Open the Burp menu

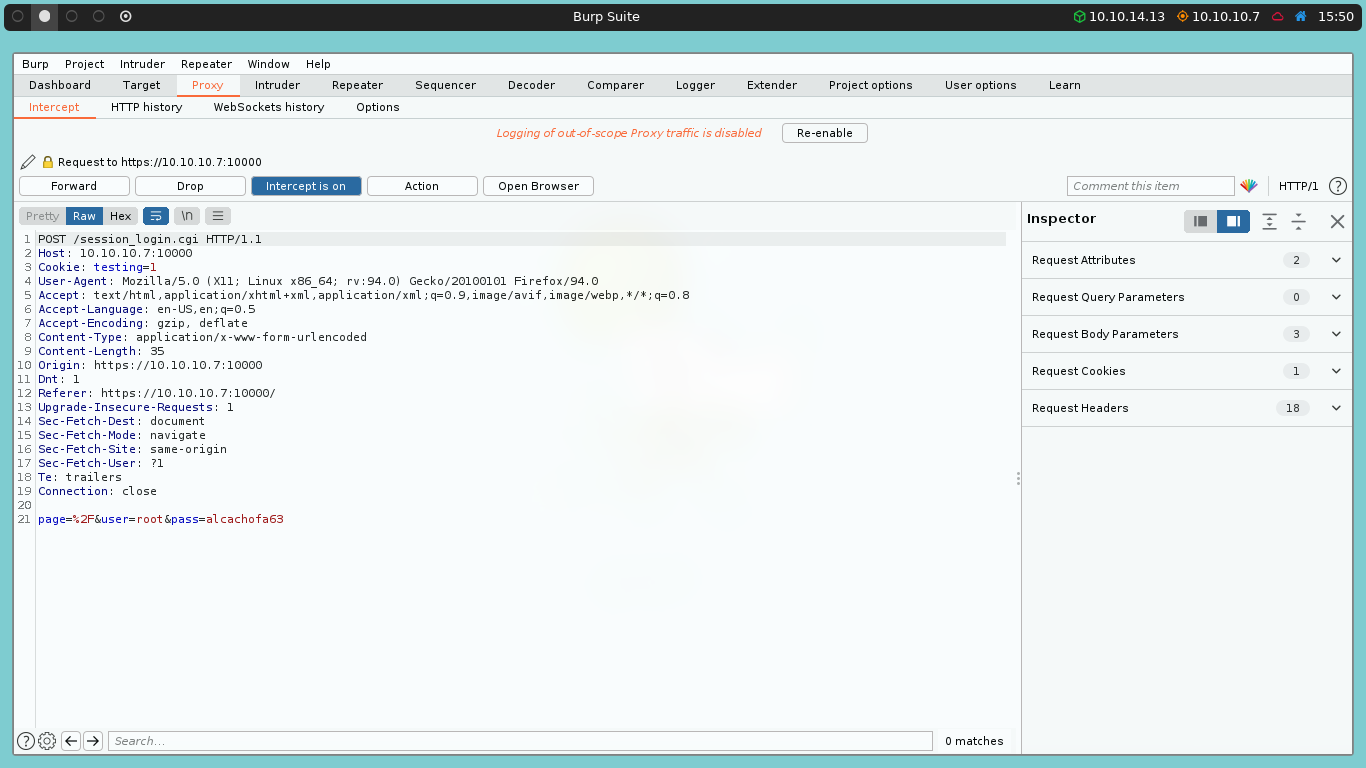point(35,64)
